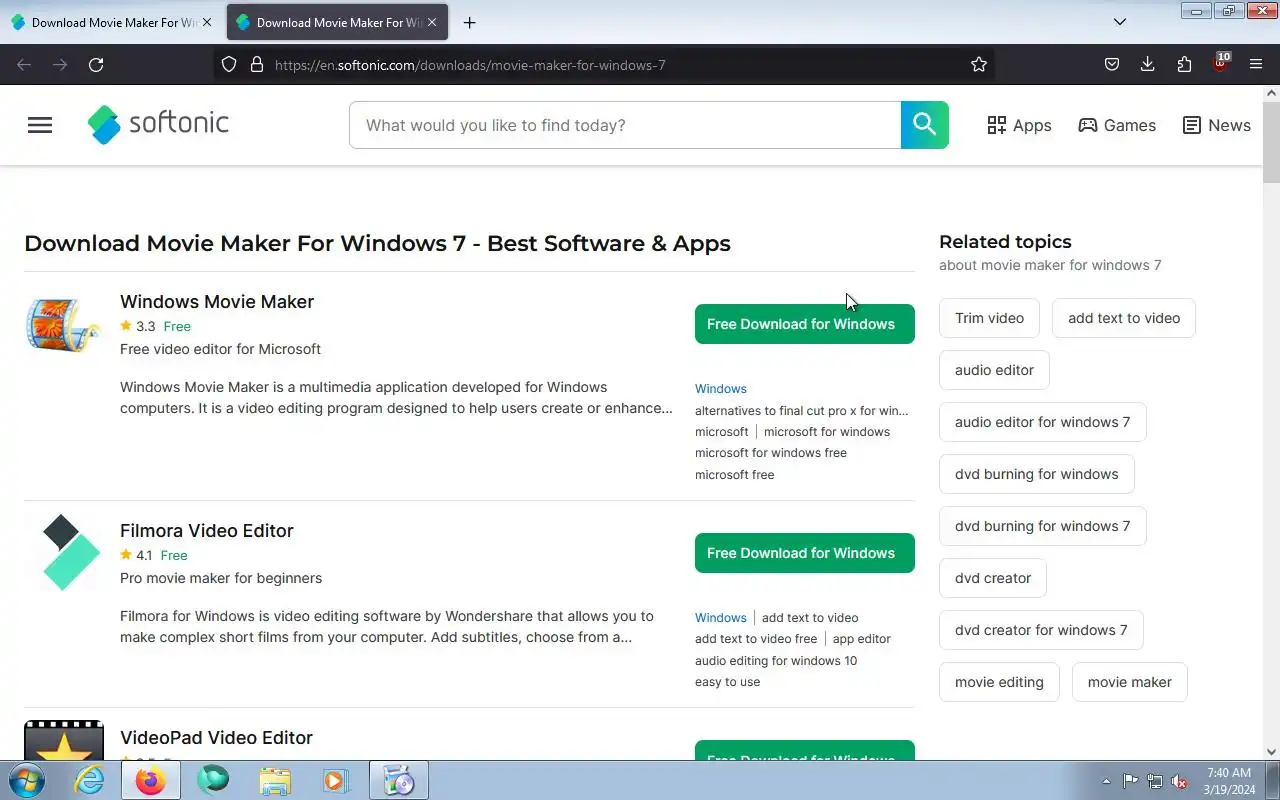
Task: Select 'dvd creator for windows 7' topic
Action: (x=1041, y=630)
